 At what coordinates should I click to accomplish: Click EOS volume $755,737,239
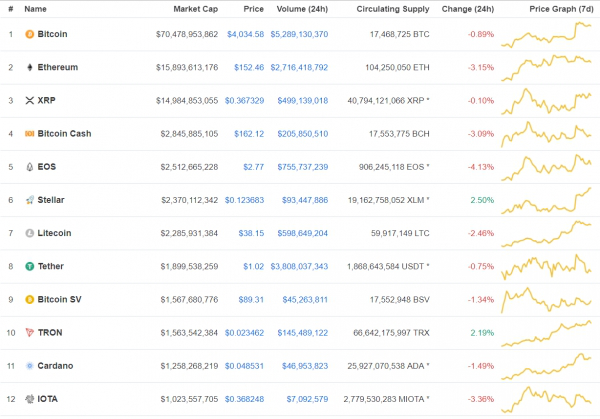click(303, 167)
